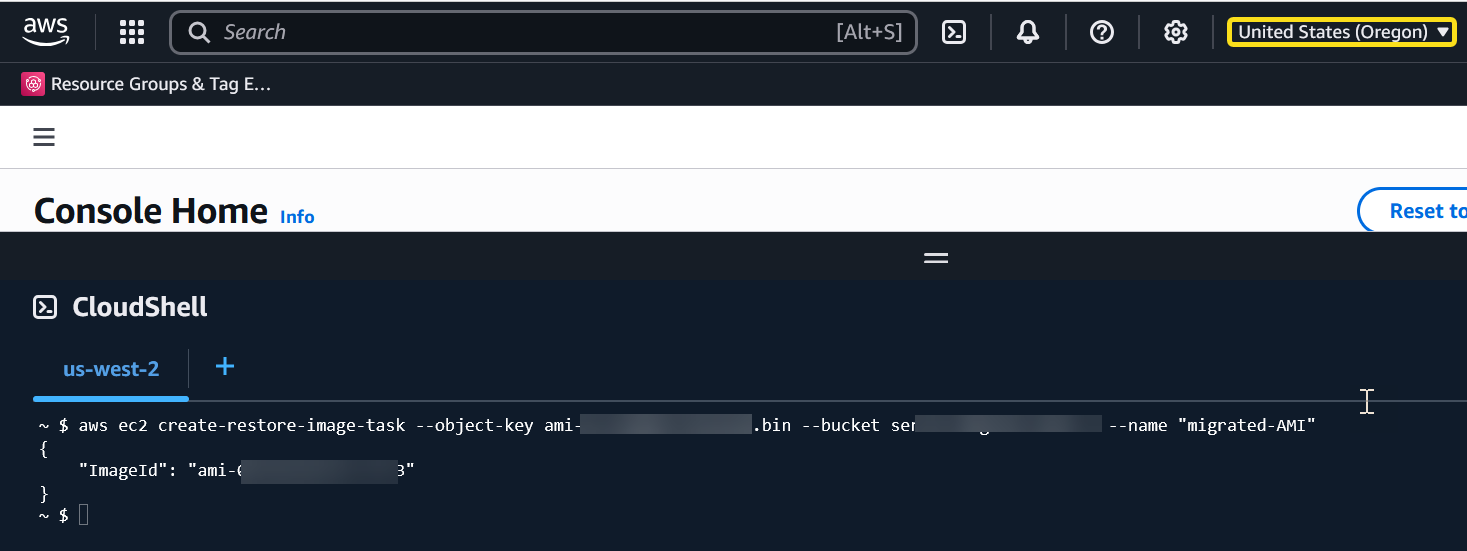The width and height of the screenshot is (1467, 551).
Task: Open the Resource Groups & Tag Editor shortcut
Action: pyautogui.click(x=160, y=84)
